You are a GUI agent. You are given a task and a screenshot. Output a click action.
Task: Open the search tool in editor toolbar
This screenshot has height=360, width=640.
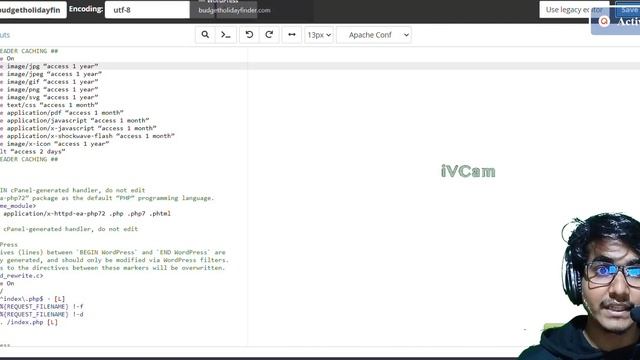tap(205, 35)
